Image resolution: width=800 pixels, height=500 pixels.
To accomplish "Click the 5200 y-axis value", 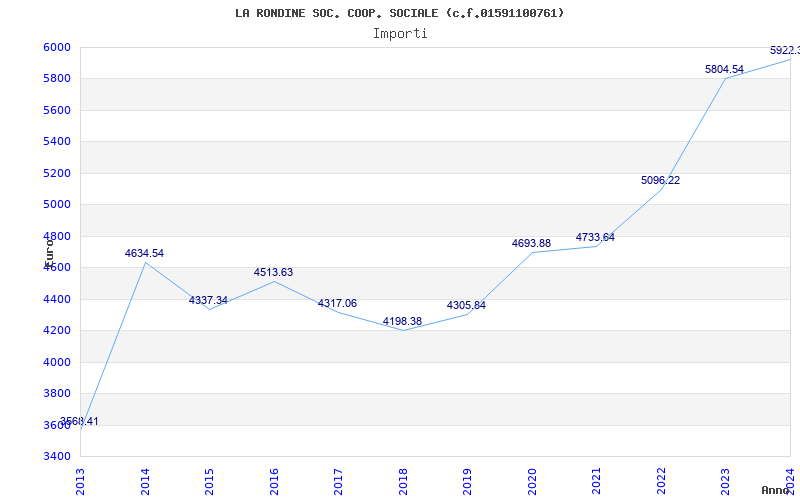I will (57, 173).
